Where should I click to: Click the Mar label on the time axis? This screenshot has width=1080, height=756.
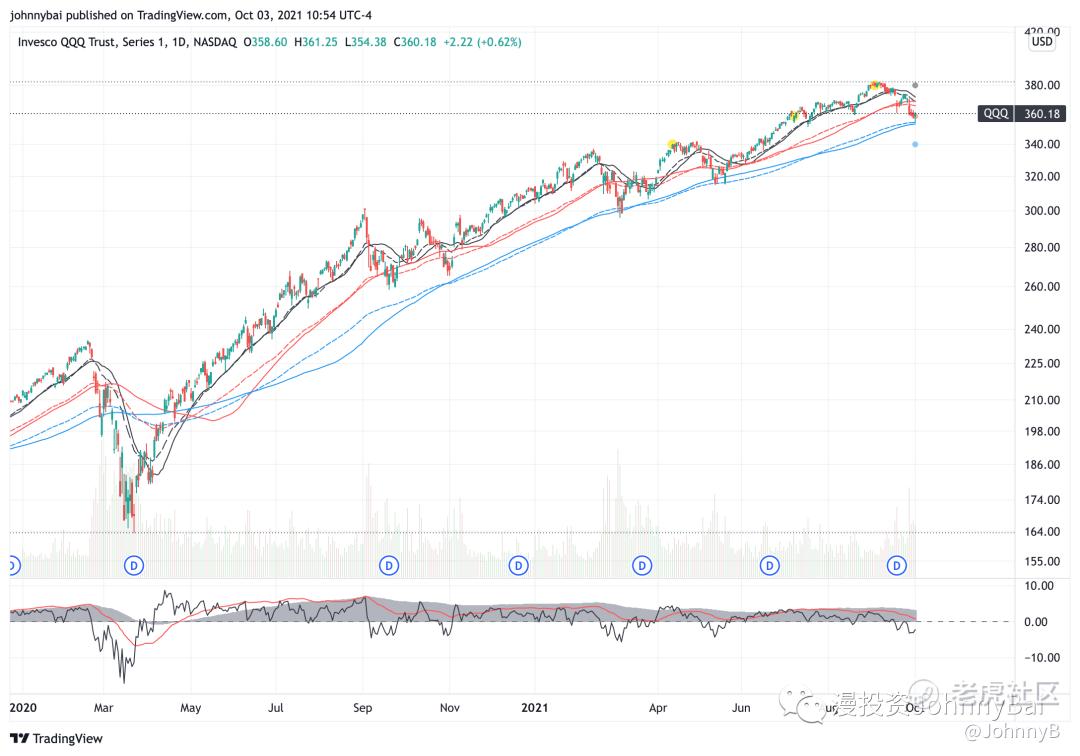click(103, 708)
